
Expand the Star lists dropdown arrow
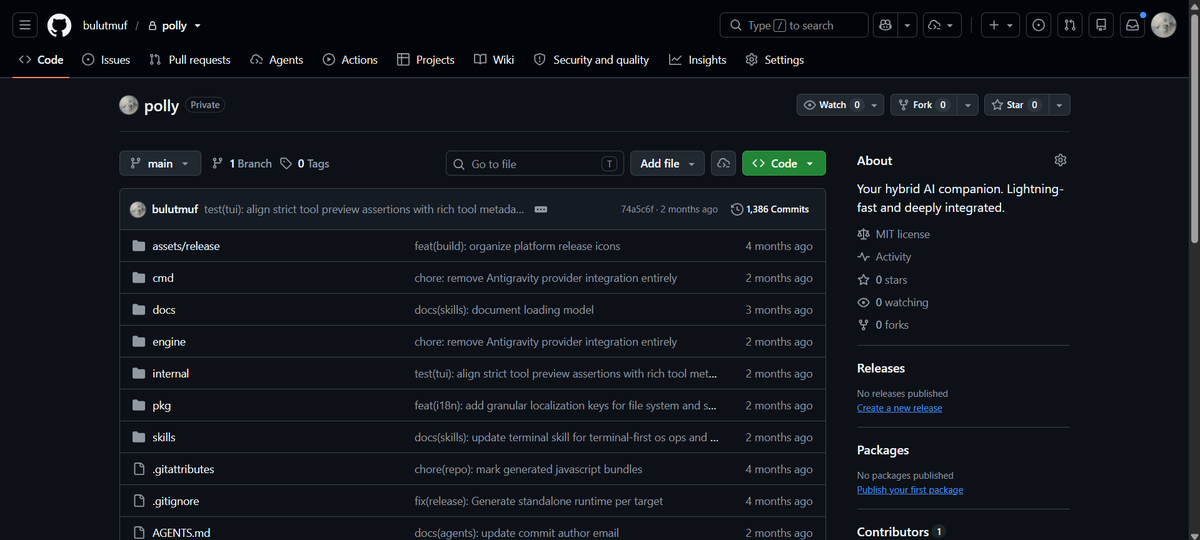tap(1058, 105)
